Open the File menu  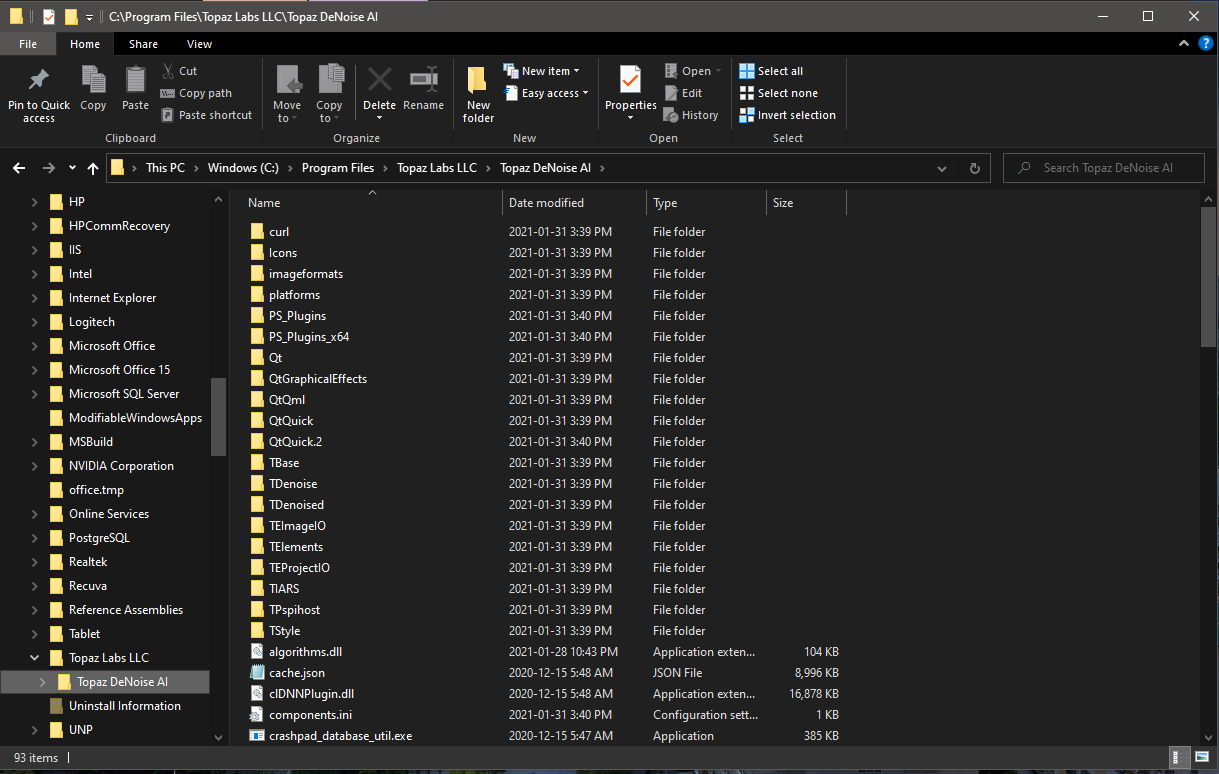tap(28, 44)
